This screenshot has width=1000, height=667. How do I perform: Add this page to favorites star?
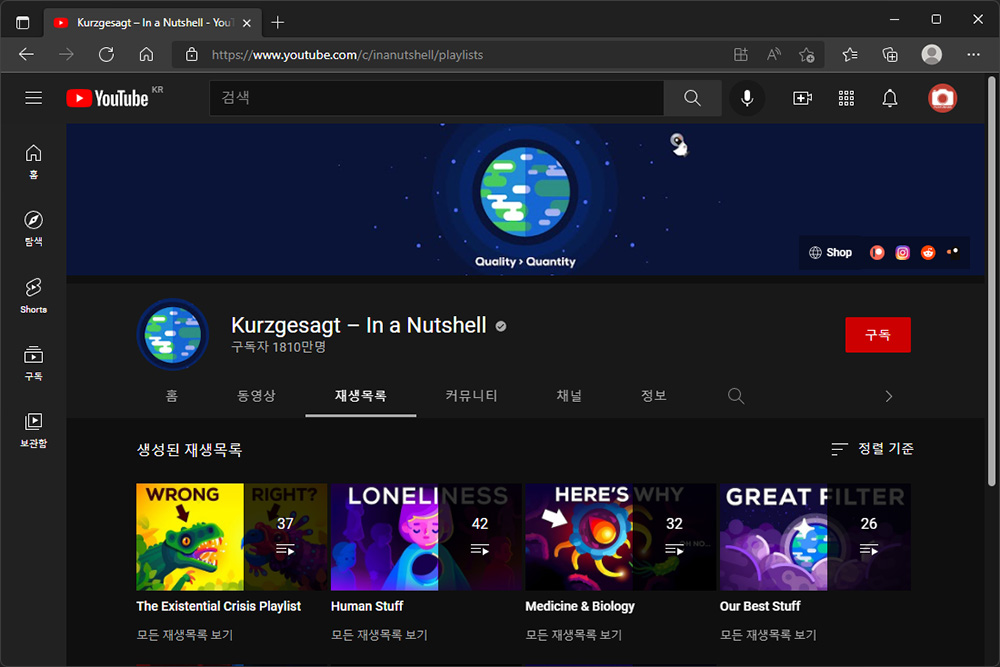(x=806, y=55)
